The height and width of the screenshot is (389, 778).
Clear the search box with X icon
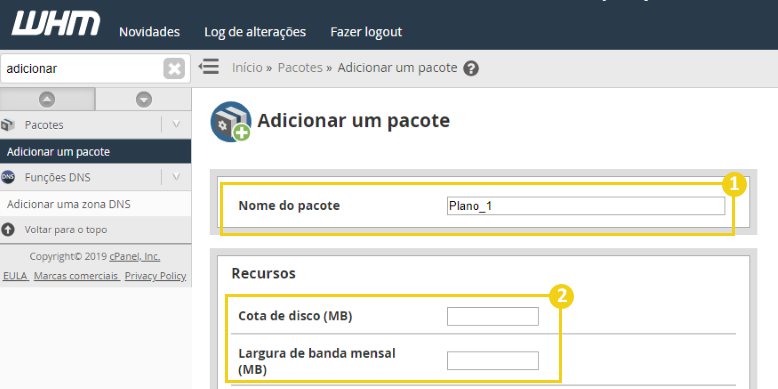pyautogui.click(x=174, y=68)
